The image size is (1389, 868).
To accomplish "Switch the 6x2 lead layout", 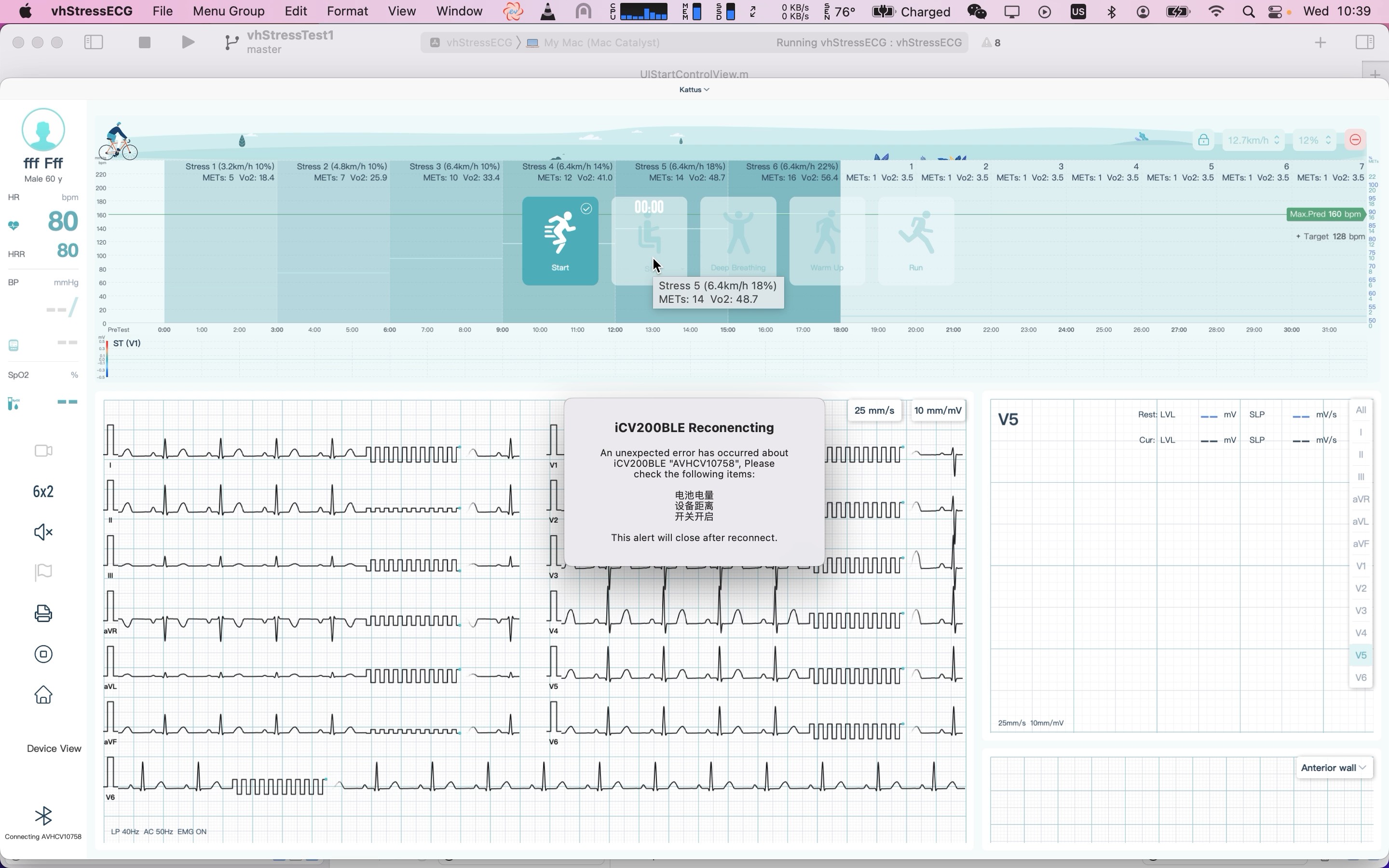I will coord(43,491).
